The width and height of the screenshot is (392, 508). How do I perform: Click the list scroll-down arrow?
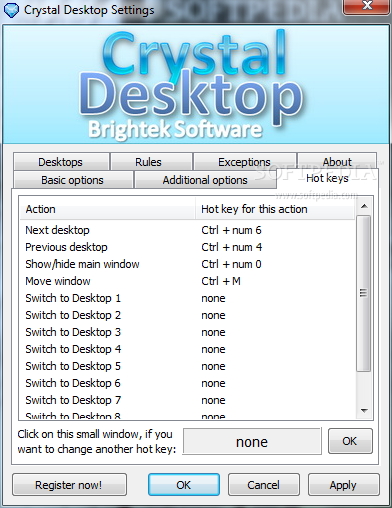tap(364, 411)
